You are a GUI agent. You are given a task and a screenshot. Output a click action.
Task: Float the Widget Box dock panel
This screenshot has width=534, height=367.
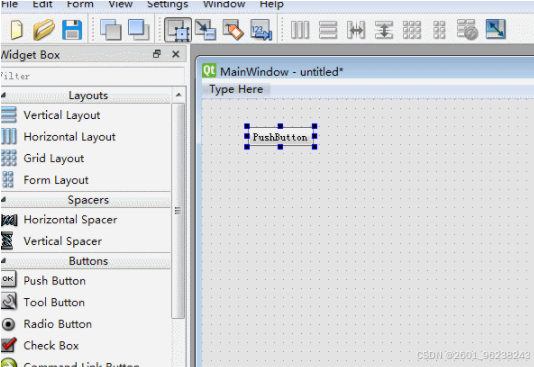point(157,54)
